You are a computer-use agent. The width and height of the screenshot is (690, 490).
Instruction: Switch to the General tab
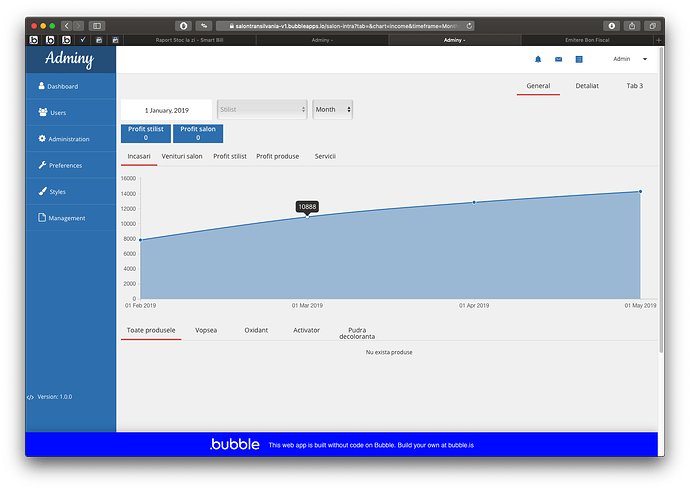click(x=538, y=86)
